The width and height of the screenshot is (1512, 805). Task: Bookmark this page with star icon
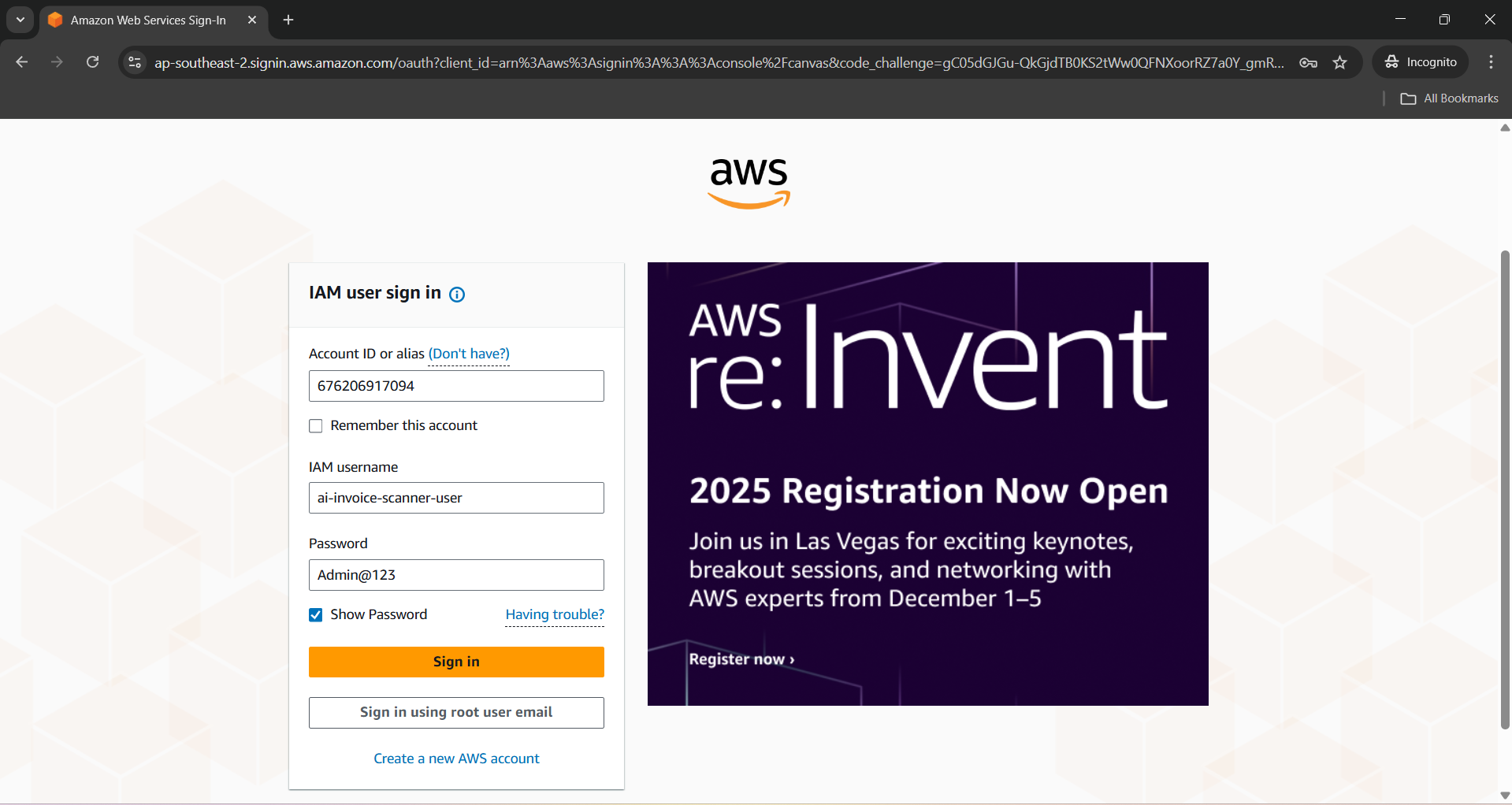coord(1339,62)
